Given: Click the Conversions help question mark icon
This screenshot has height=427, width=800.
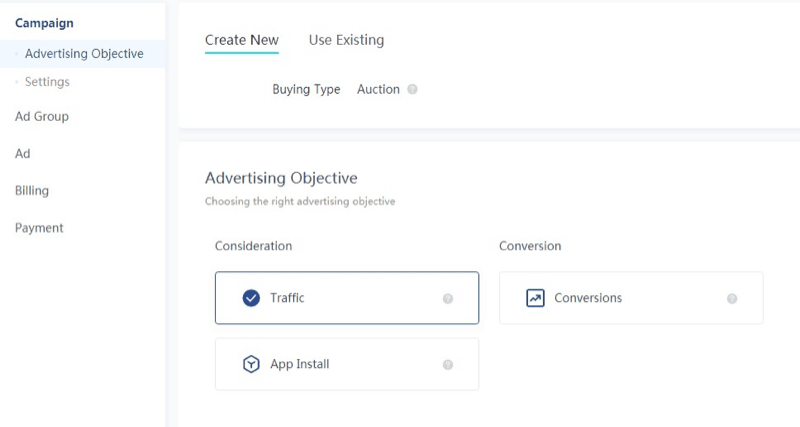Looking at the screenshot, I should (x=732, y=298).
